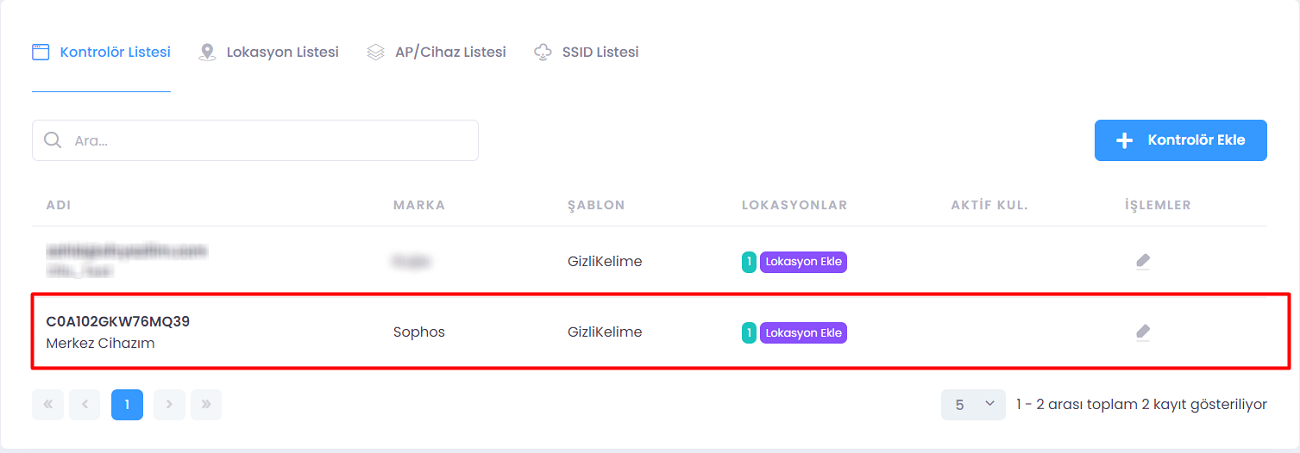Click the edit pencil icon for Merkez Cihazım

[x=1143, y=332]
